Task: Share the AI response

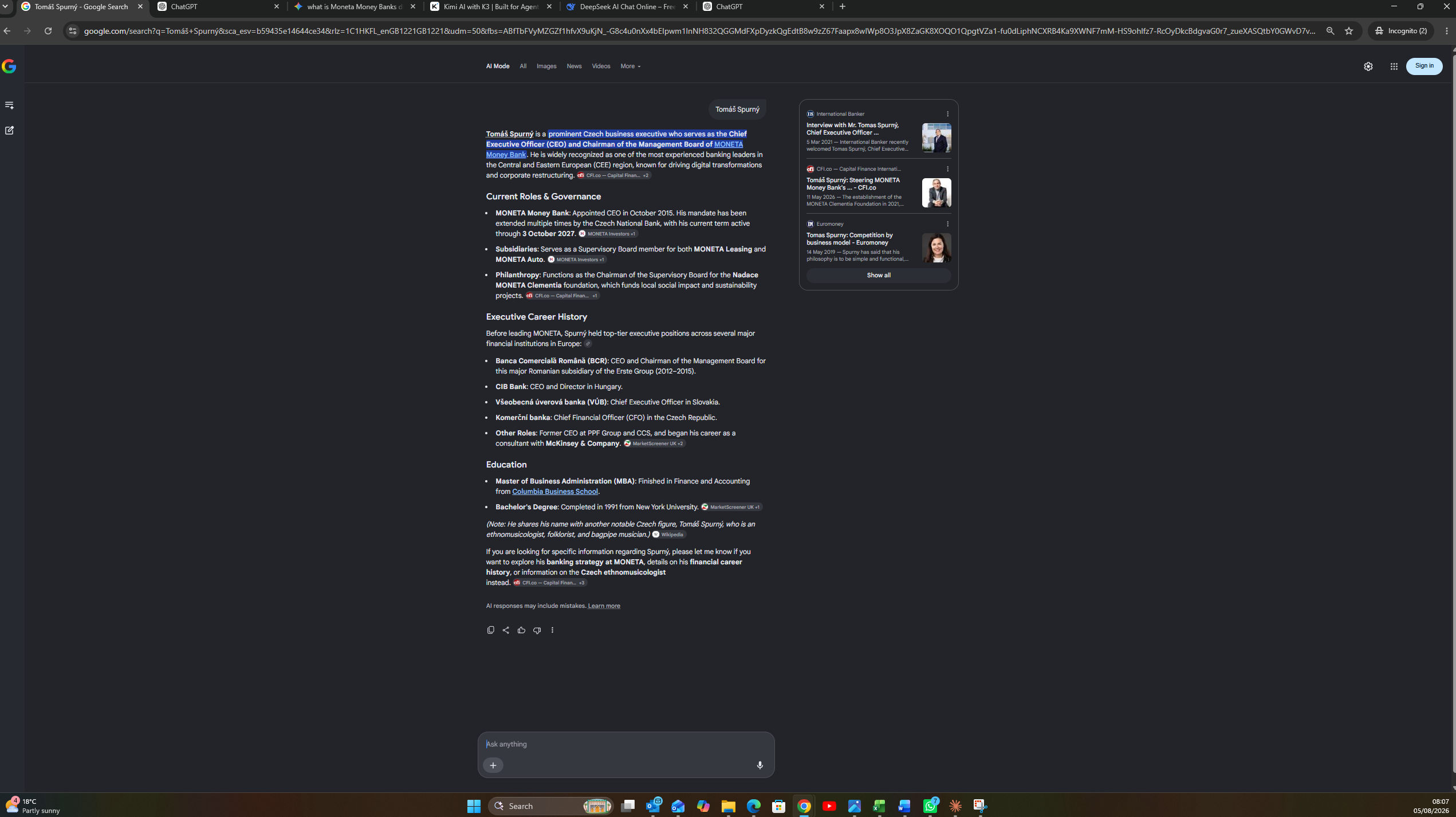Action: [x=506, y=630]
